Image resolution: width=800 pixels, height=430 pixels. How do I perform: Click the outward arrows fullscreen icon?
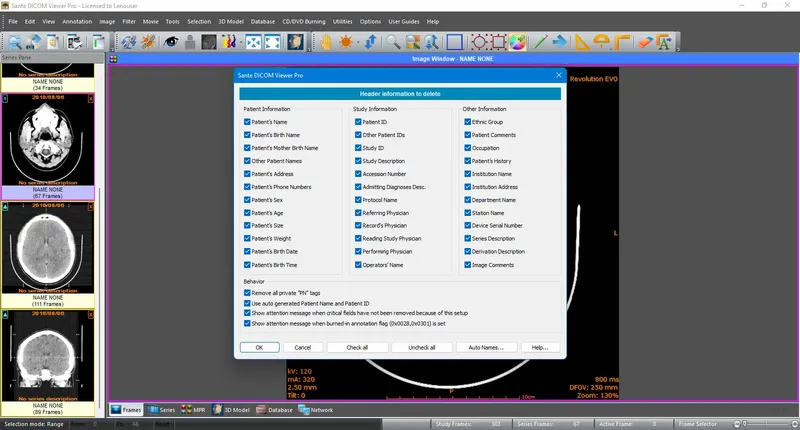click(272, 42)
